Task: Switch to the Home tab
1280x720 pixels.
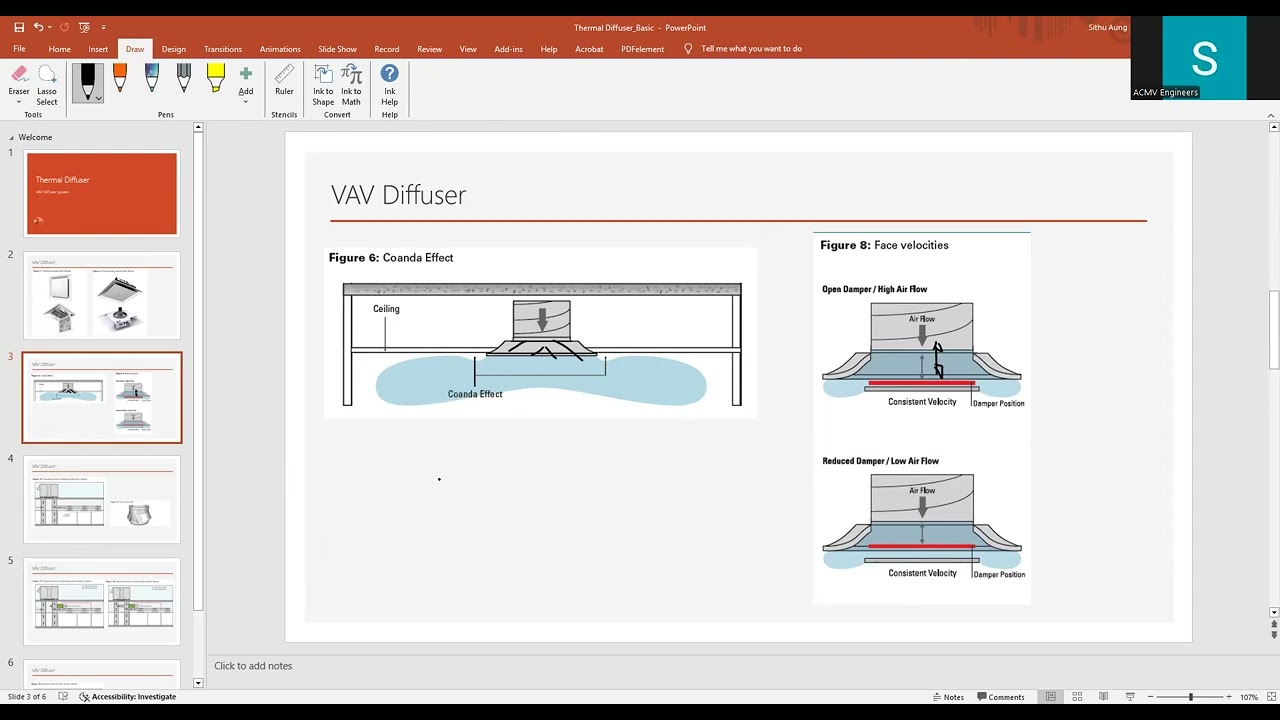Action: pos(60,49)
